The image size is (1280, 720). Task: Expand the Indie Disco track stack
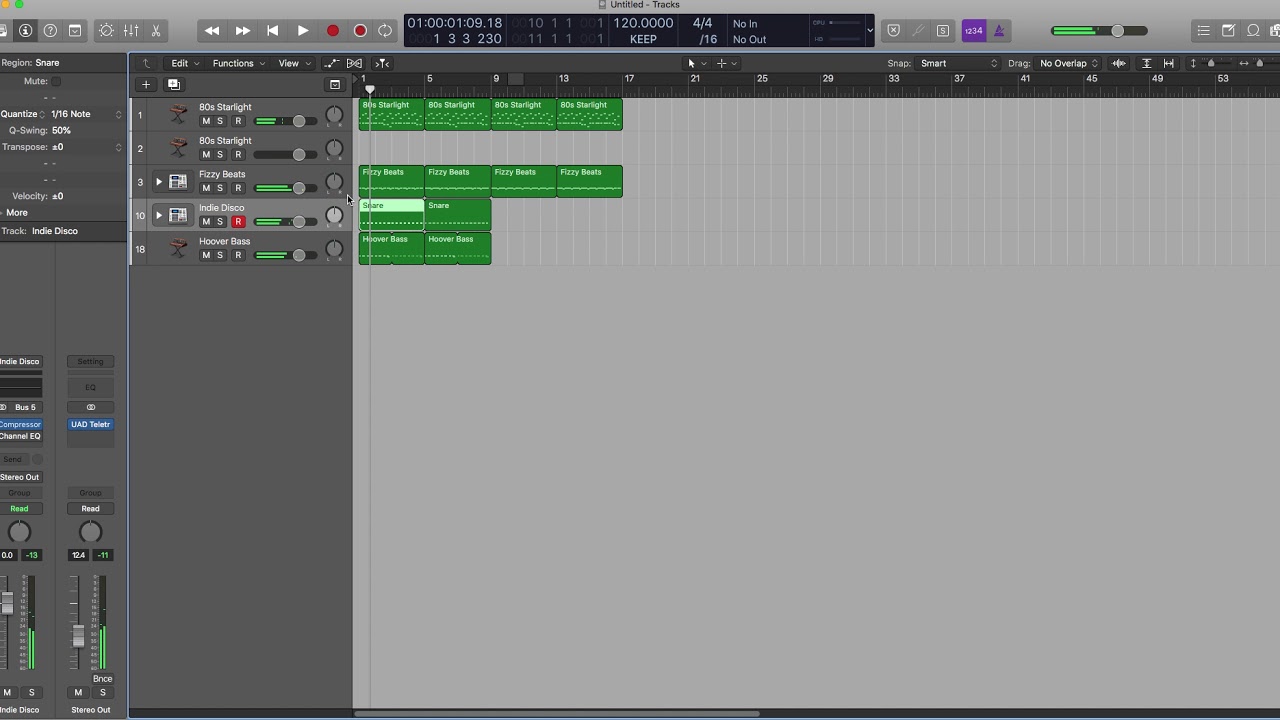click(158, 215)
